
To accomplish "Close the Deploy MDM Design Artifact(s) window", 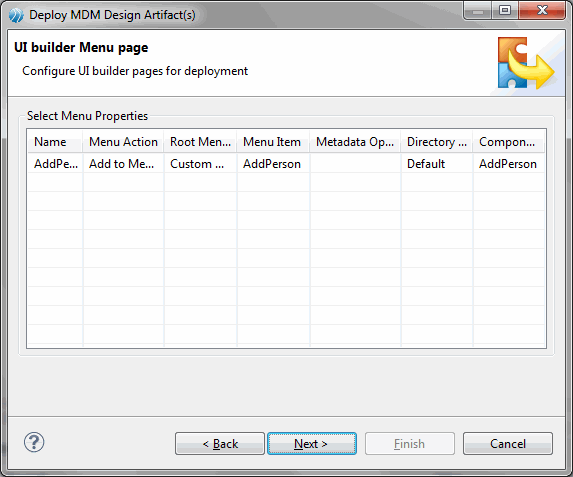I will tap(542, 11).
